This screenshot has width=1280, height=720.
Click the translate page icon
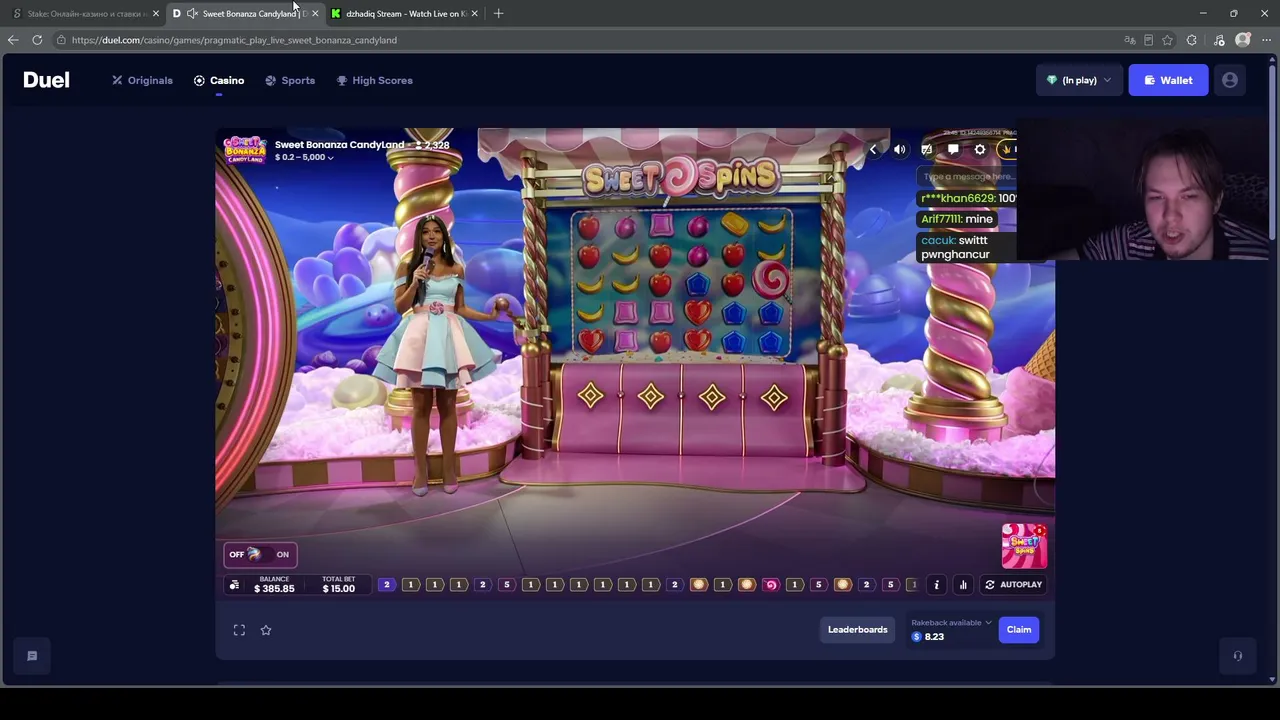(1130, 40)
